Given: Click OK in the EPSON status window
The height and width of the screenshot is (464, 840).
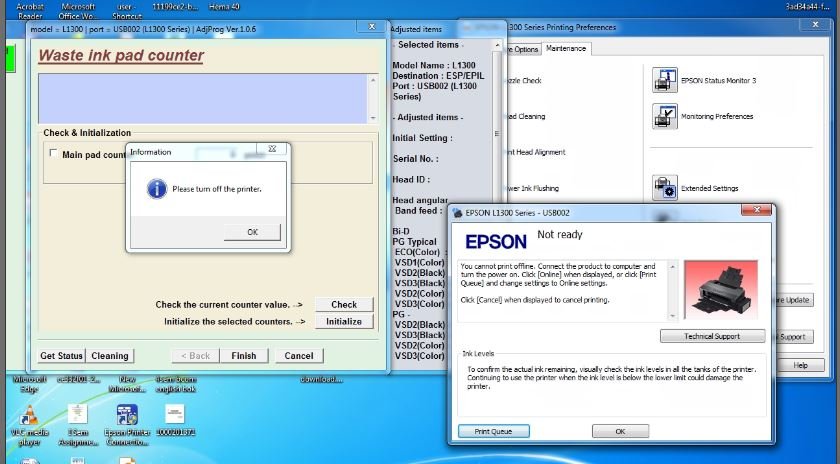Looking at the screenshot, I should (x=620, y=431).
